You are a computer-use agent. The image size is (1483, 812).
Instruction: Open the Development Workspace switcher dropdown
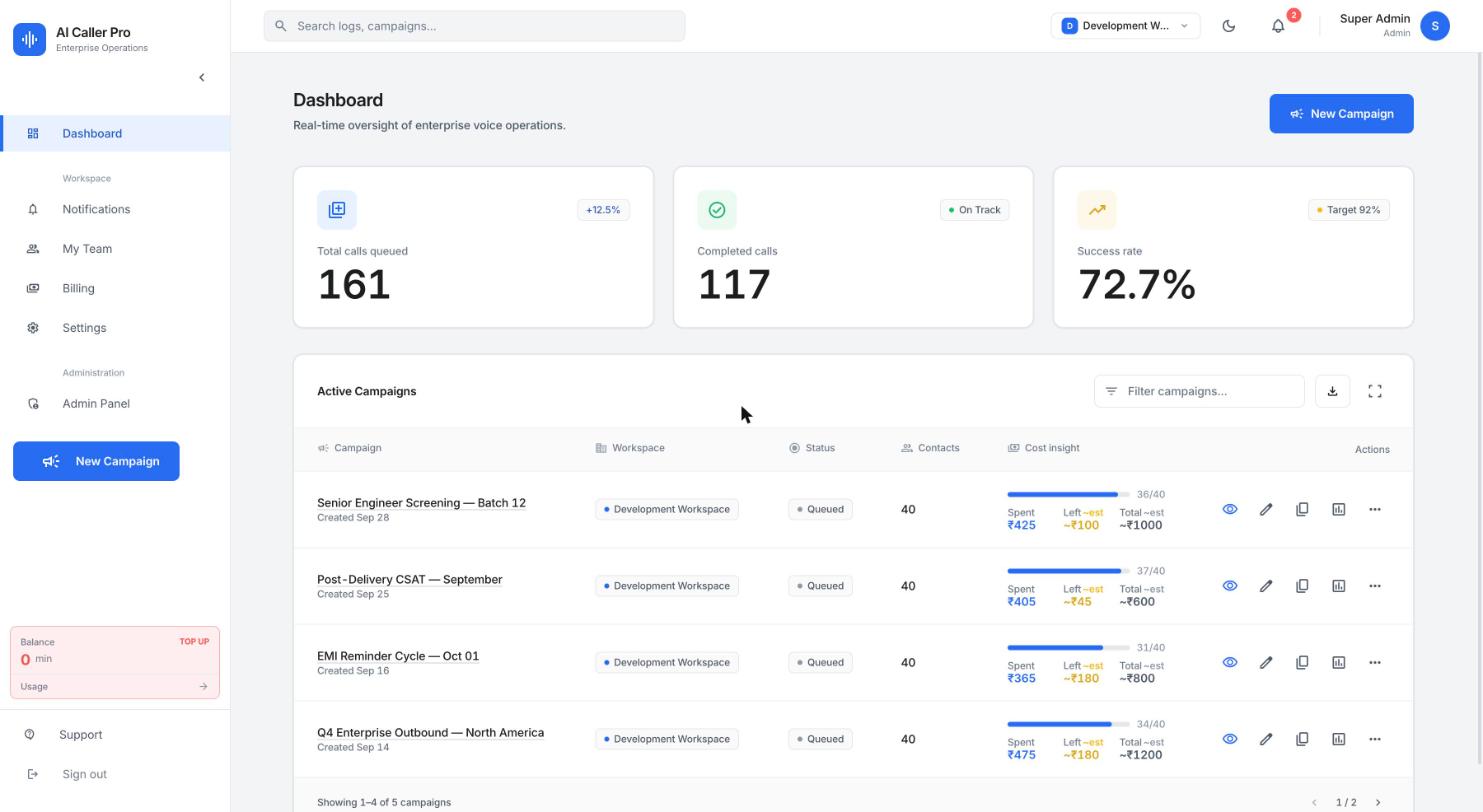coord(1125,26)
